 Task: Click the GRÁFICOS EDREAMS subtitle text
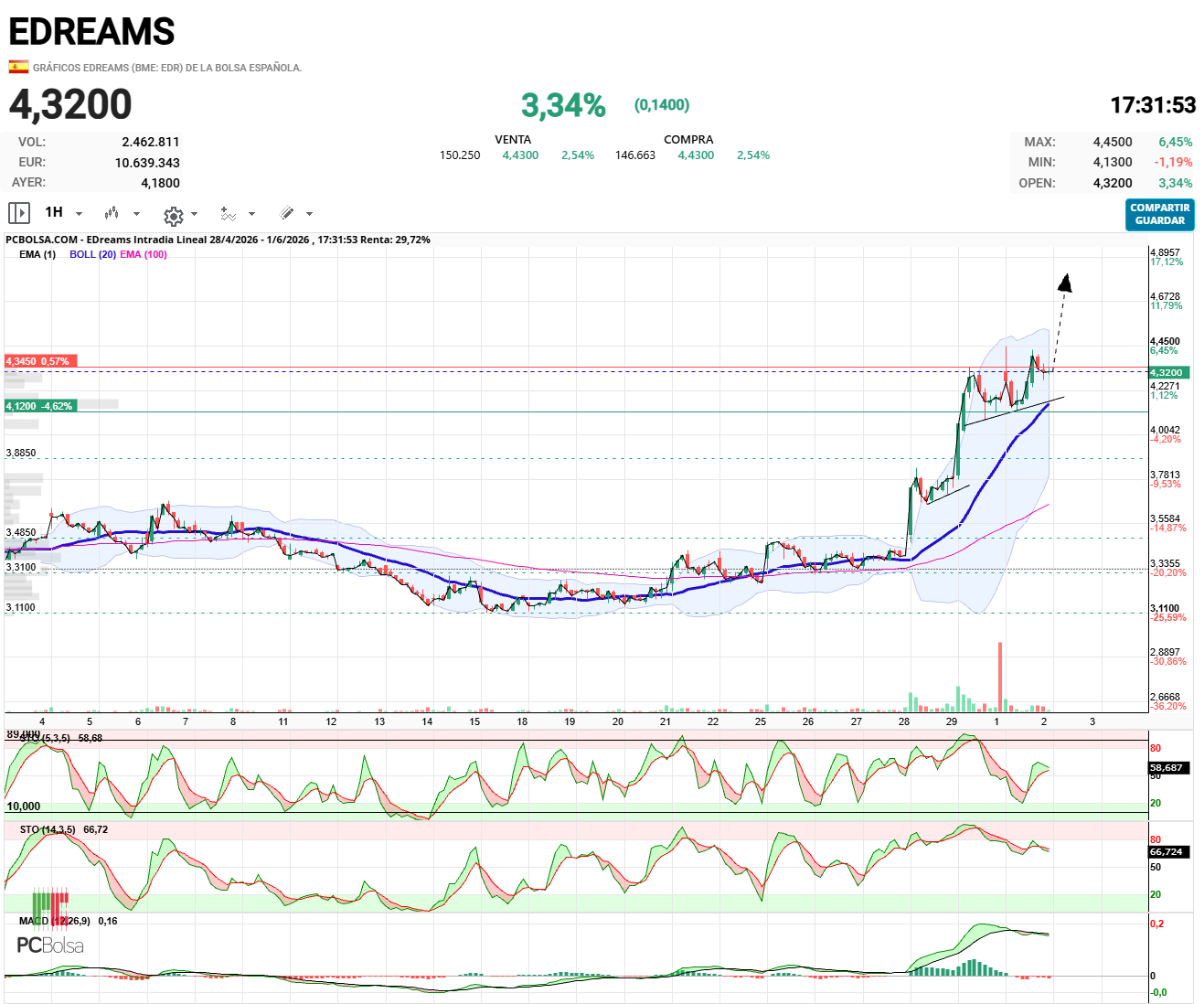(167, 68)
